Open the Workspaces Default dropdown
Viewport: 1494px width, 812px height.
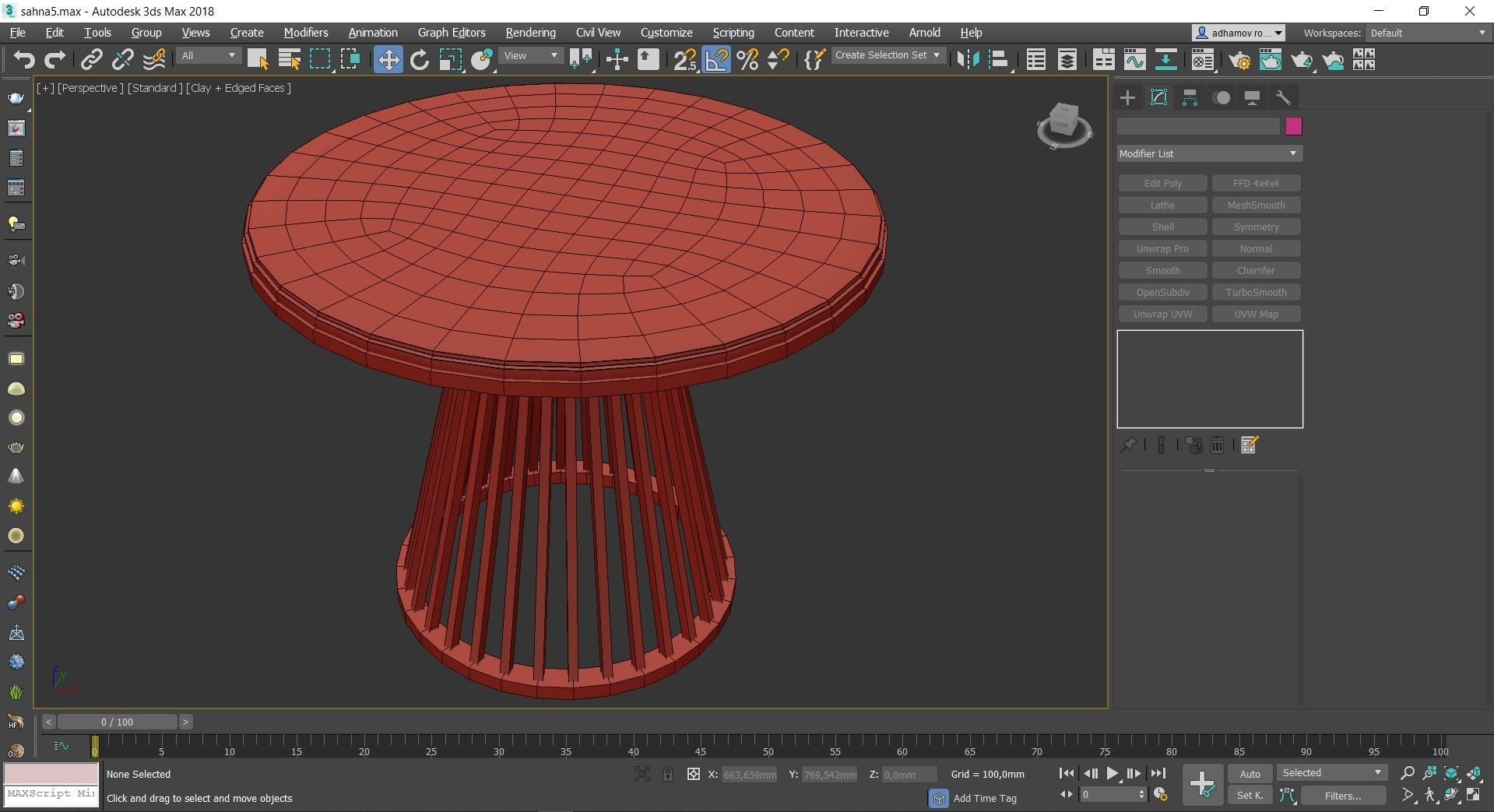[1428, 33]
